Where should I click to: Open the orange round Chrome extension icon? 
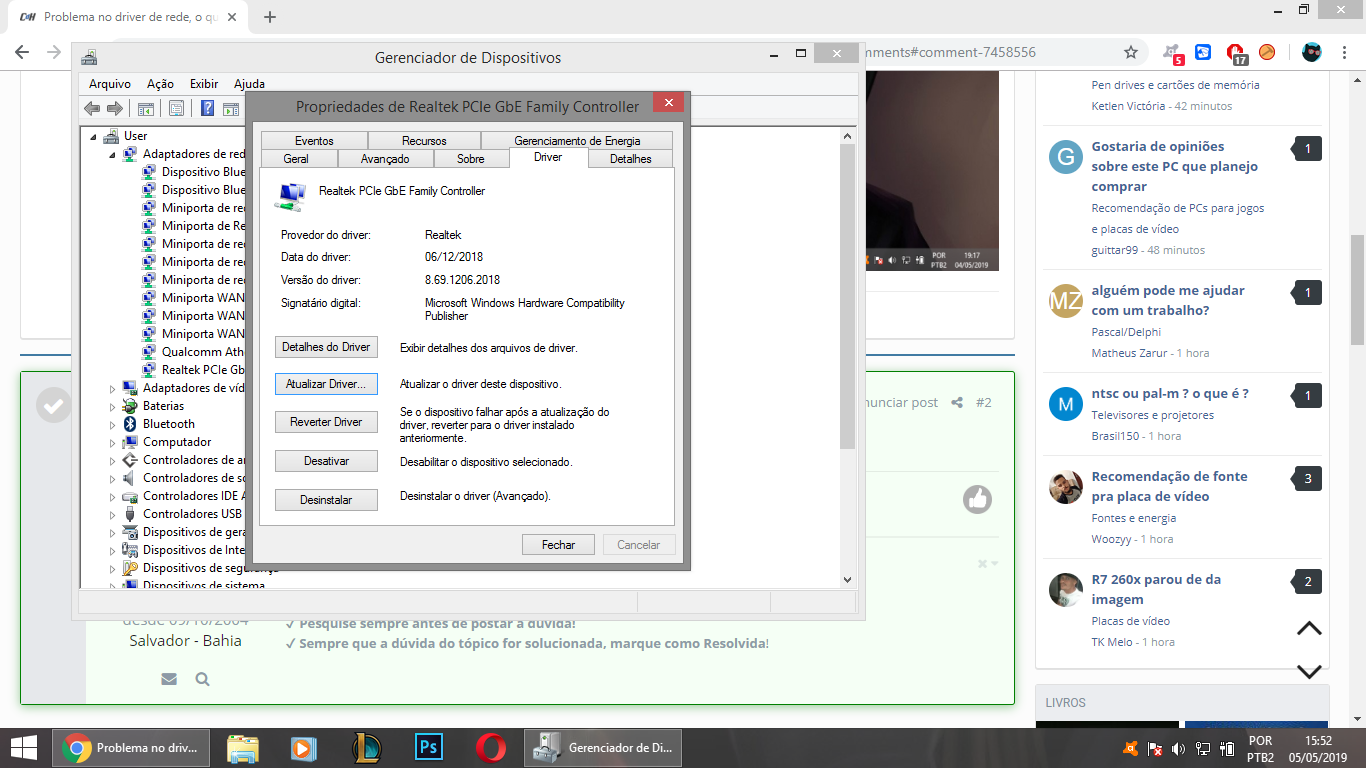(1267, 52)
